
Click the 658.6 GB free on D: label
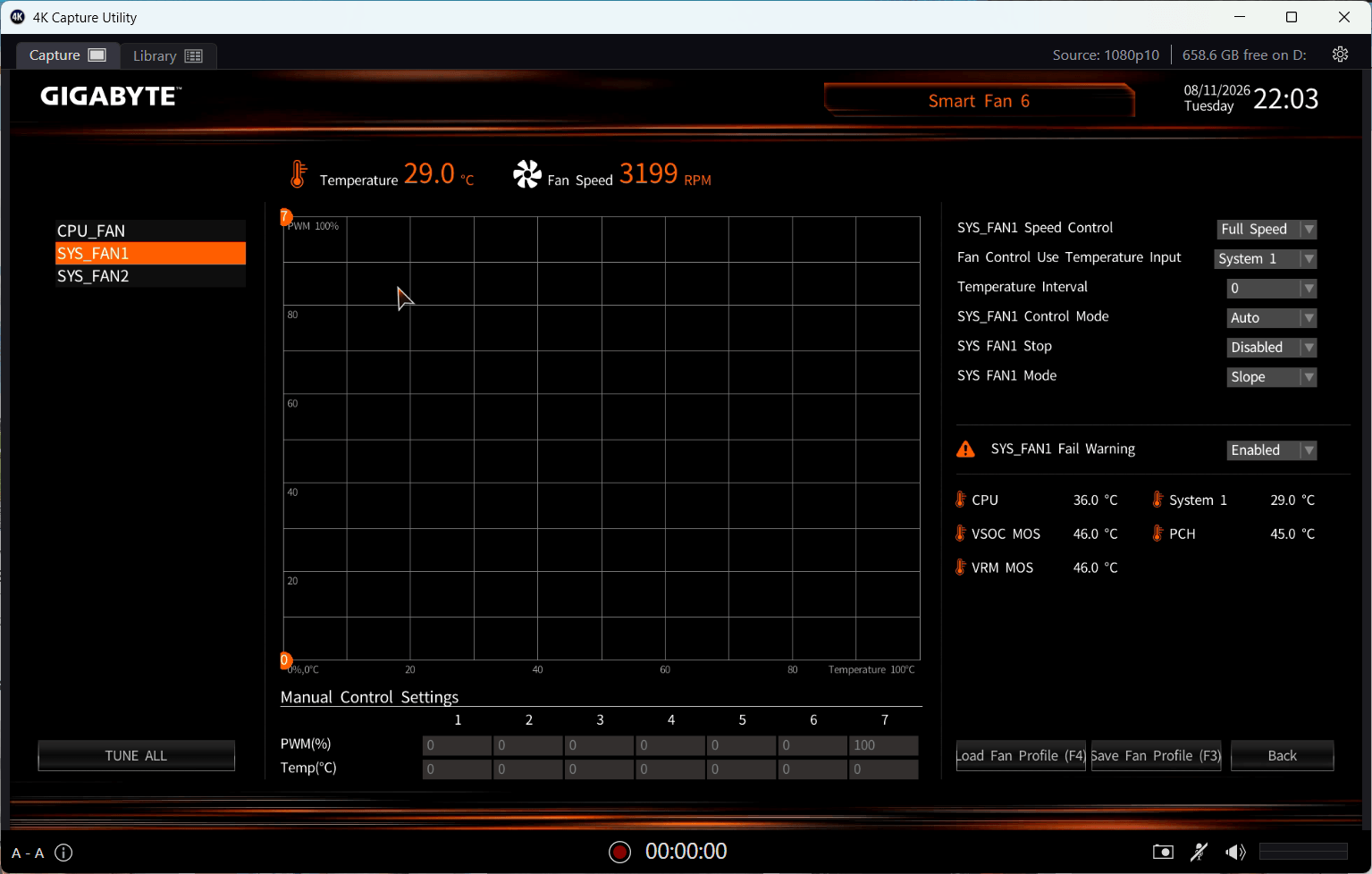[1244, 55]
